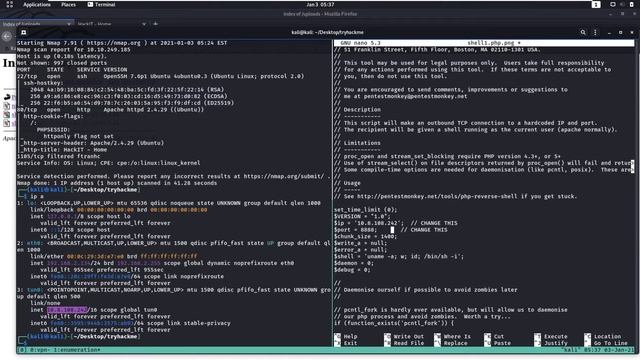Open the power icon in system tray
This screenshot has width=640, height=360.
(x=632, y=4)
